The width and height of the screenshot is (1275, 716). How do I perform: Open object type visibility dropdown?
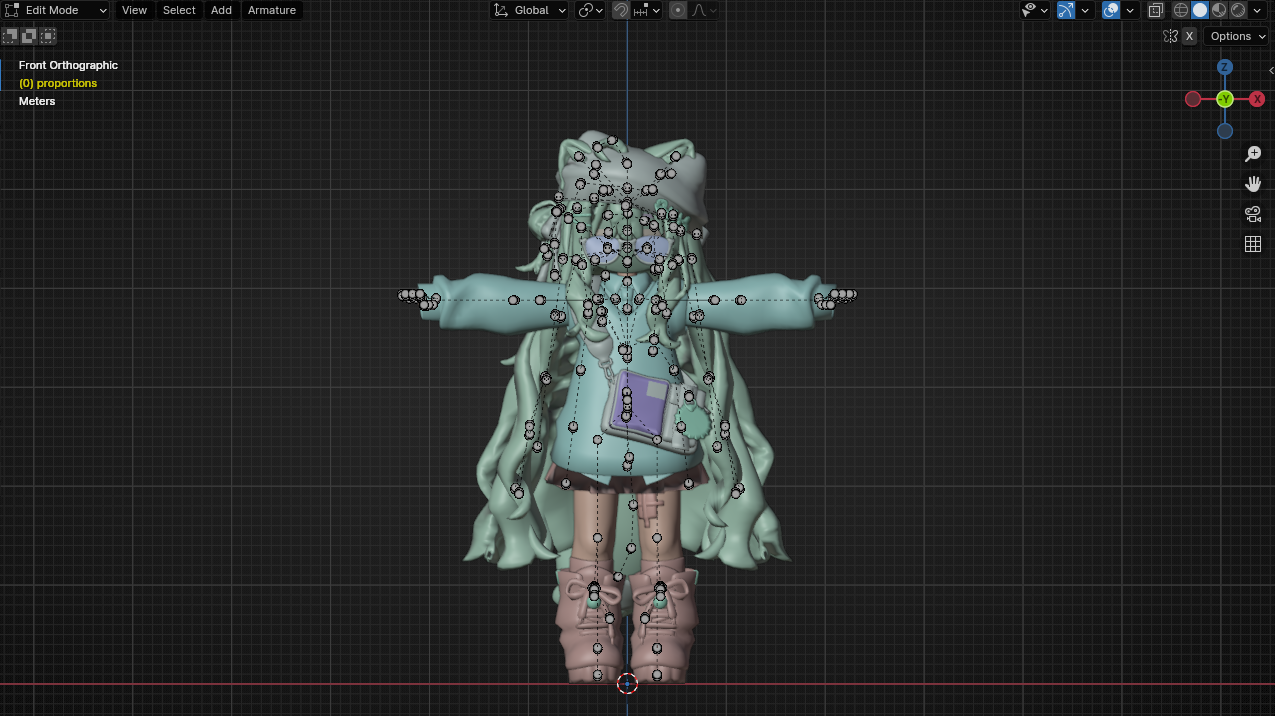[1035, 10]
